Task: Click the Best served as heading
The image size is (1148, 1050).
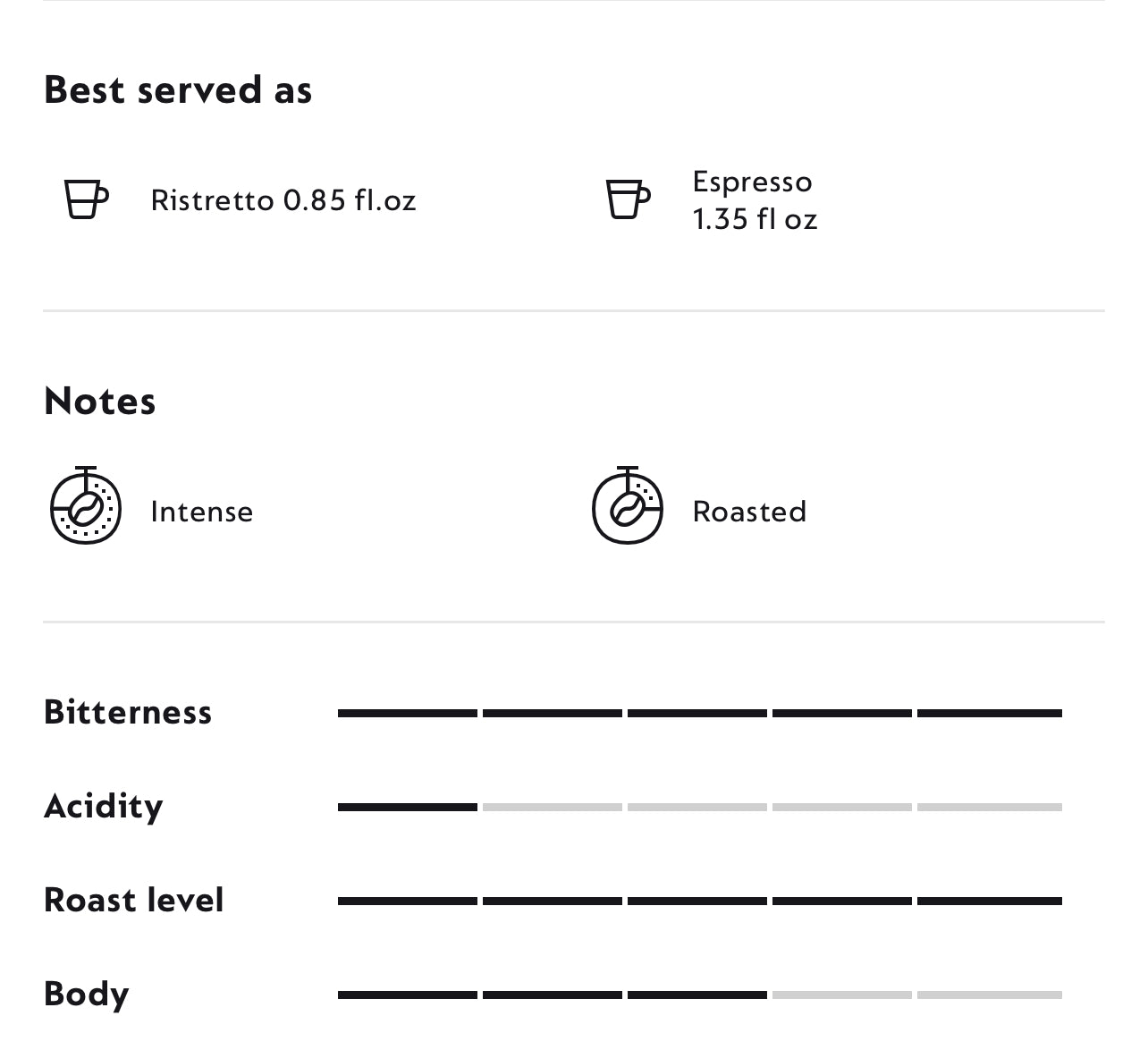Action: 178,90
